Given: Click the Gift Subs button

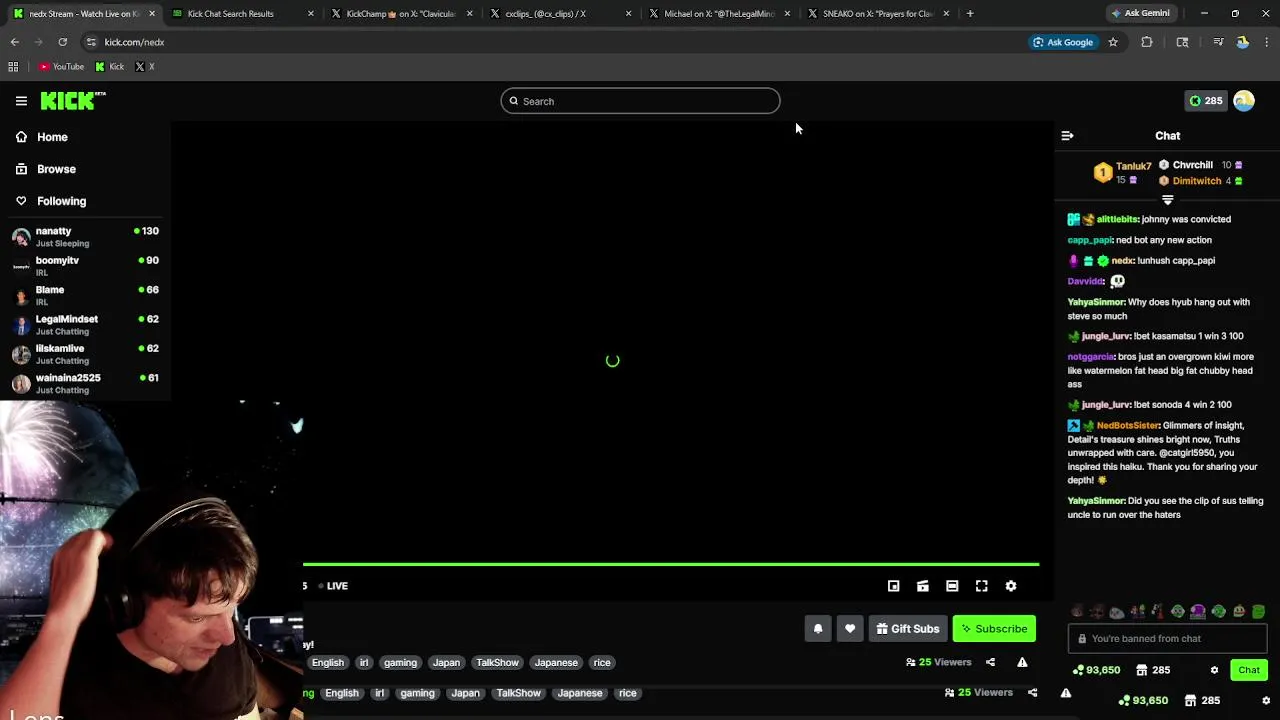Looking at the screenshot, I should pyautogui.click(x=908, y=629).
